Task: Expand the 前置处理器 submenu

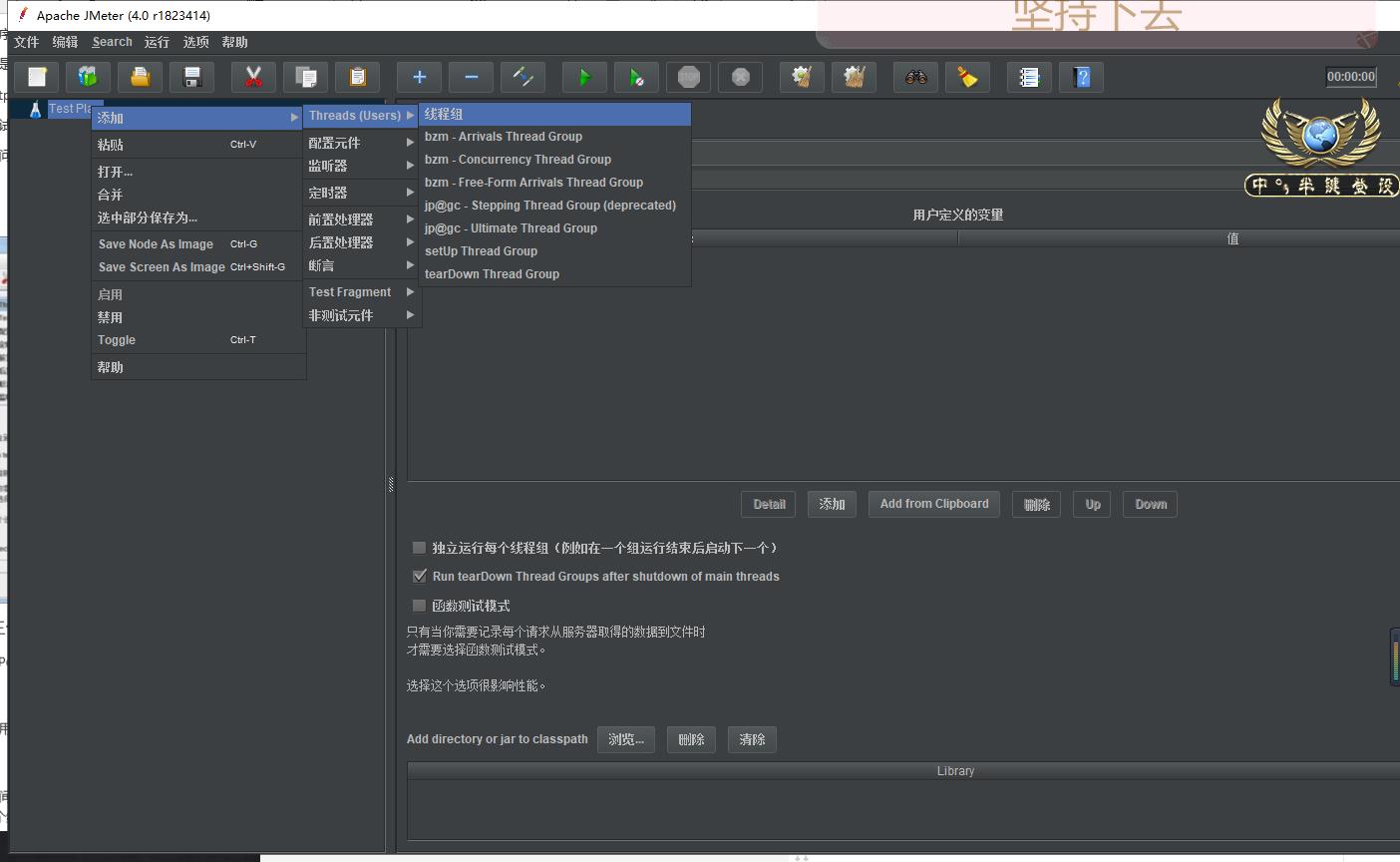Action: (x=361, y=219)
